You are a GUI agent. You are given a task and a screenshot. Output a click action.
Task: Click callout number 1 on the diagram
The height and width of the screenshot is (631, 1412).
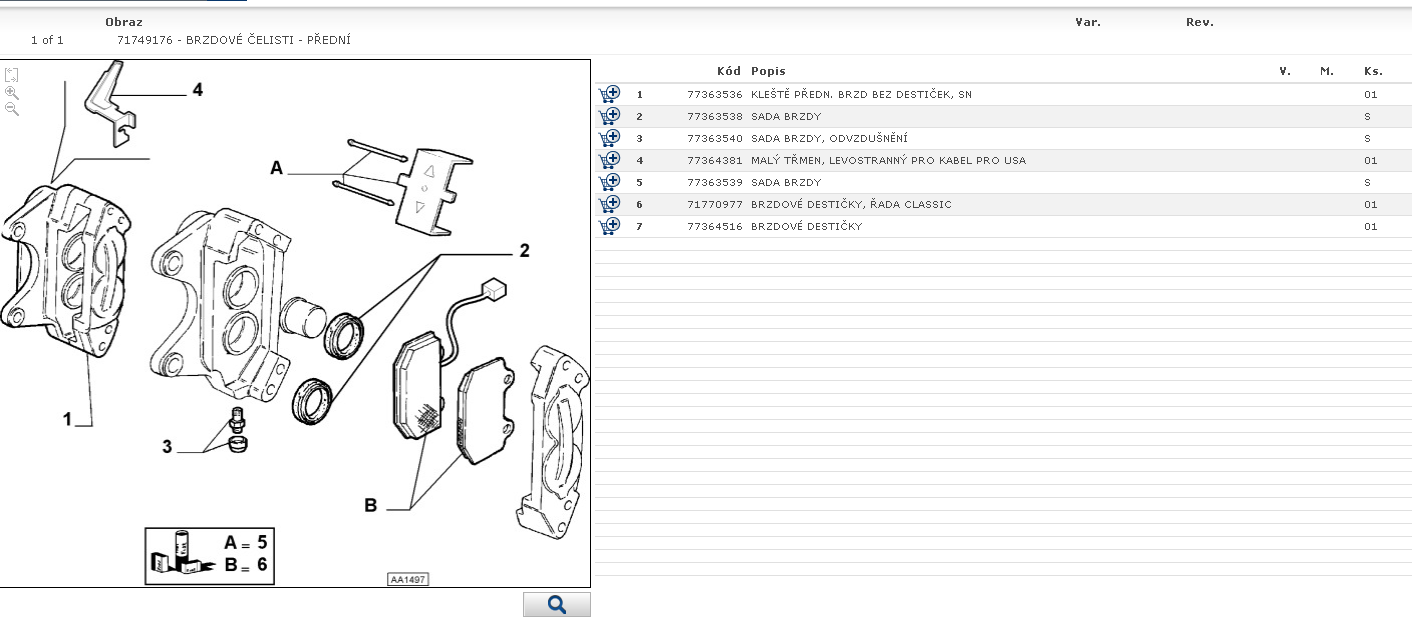tap(68, 420)
